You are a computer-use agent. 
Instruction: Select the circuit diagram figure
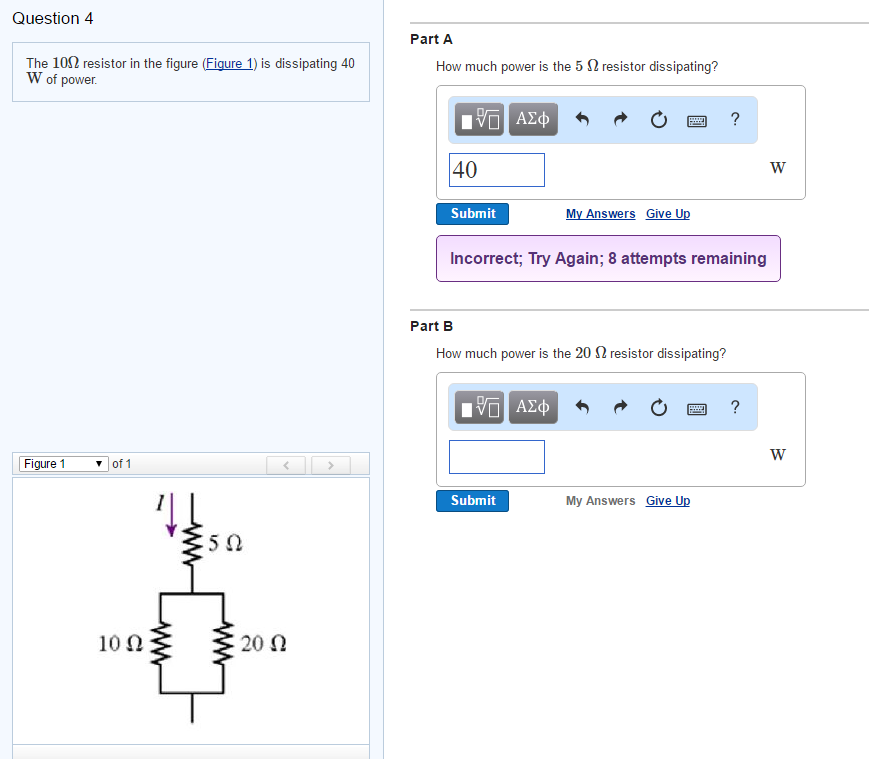point(192,608)
